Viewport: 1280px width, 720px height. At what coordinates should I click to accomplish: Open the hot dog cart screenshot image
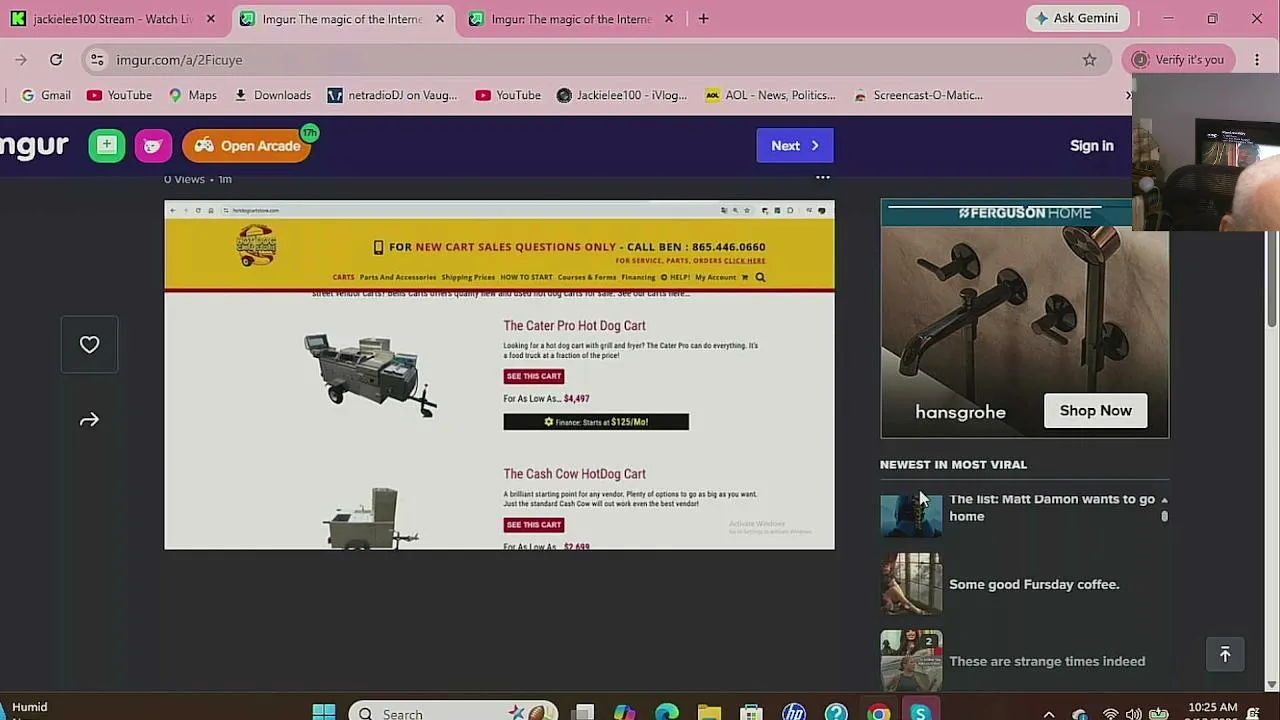click(x=499, y=375)
